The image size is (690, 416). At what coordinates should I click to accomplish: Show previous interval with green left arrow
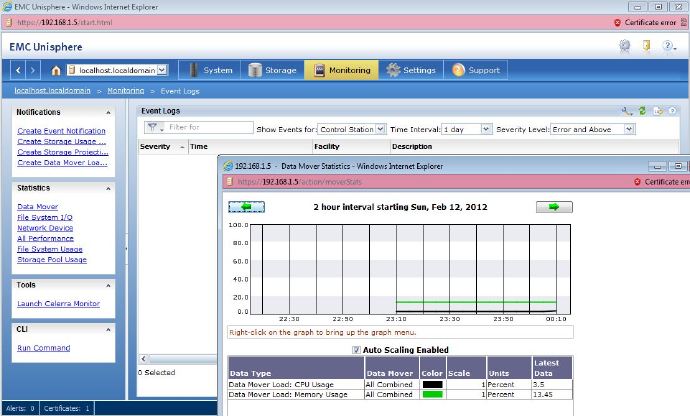(246, 207)
